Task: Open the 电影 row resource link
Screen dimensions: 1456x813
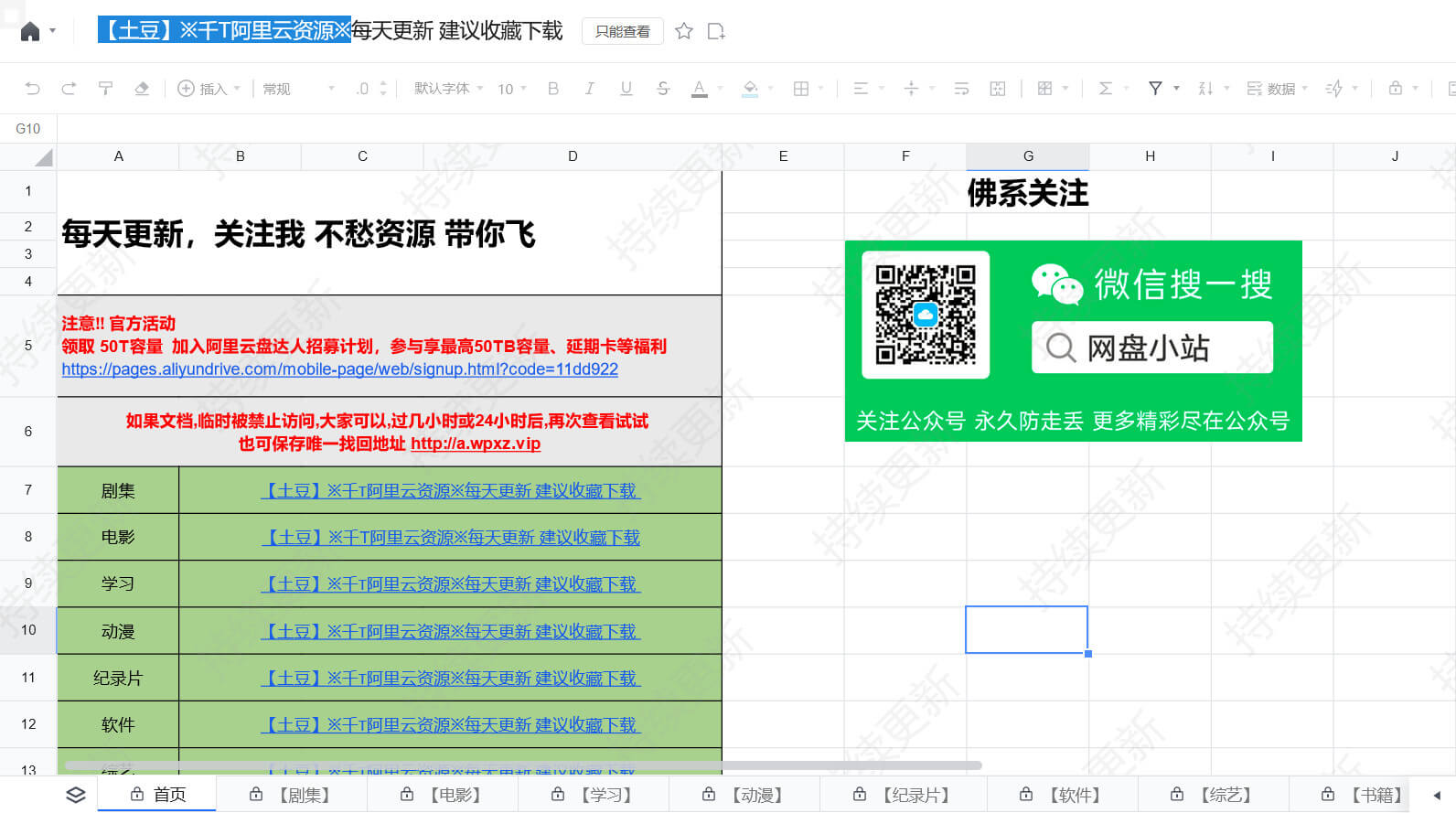Action: (x=451, y=538)
